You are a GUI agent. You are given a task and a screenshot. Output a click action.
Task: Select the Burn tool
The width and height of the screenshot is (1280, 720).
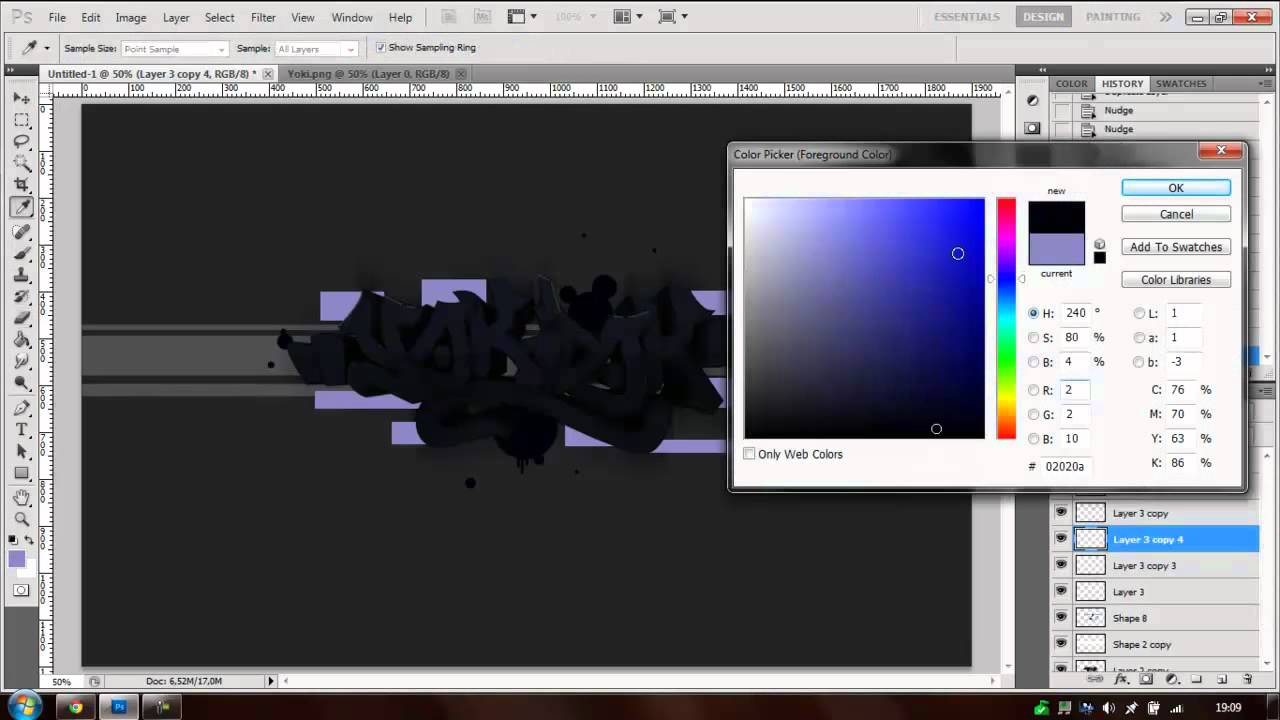tap(21, 385)
